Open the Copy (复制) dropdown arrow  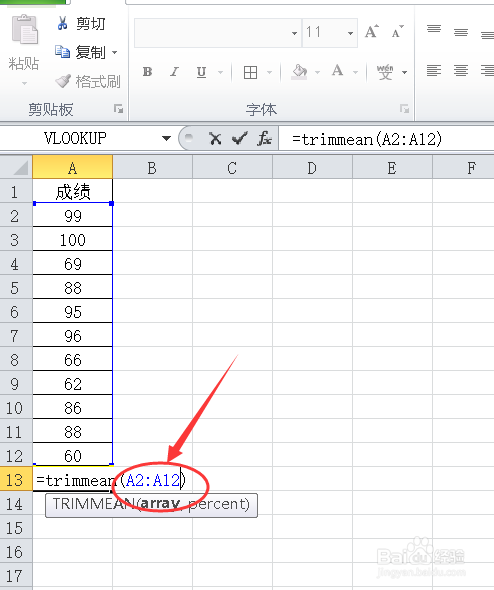114,52
